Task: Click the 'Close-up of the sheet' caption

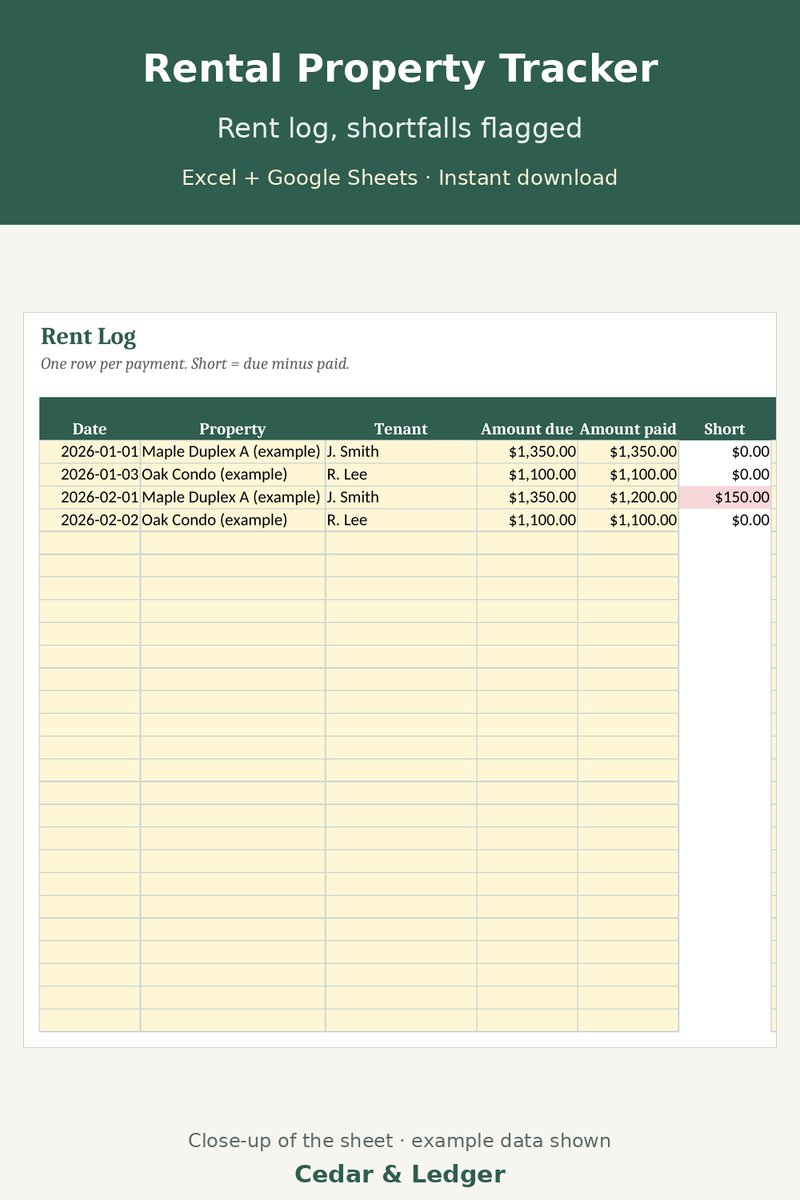Action: coord(400,1141)
